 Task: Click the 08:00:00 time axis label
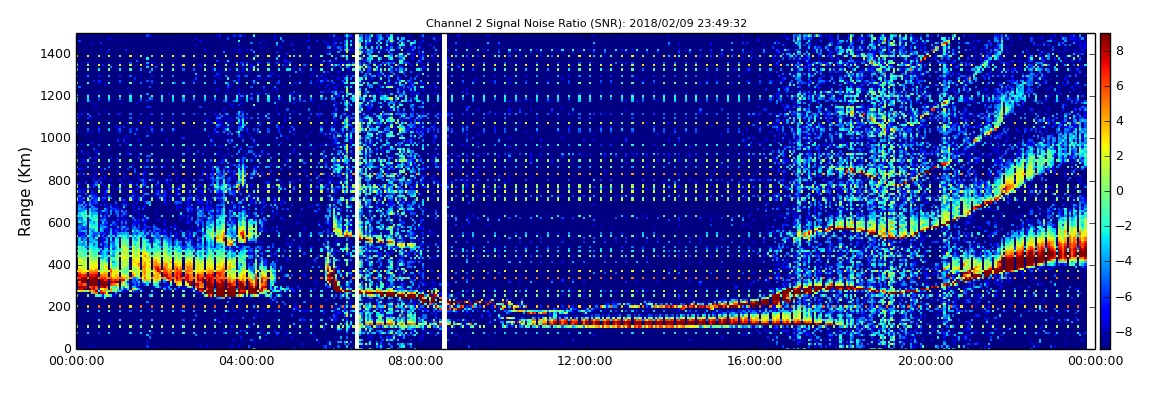414,361
